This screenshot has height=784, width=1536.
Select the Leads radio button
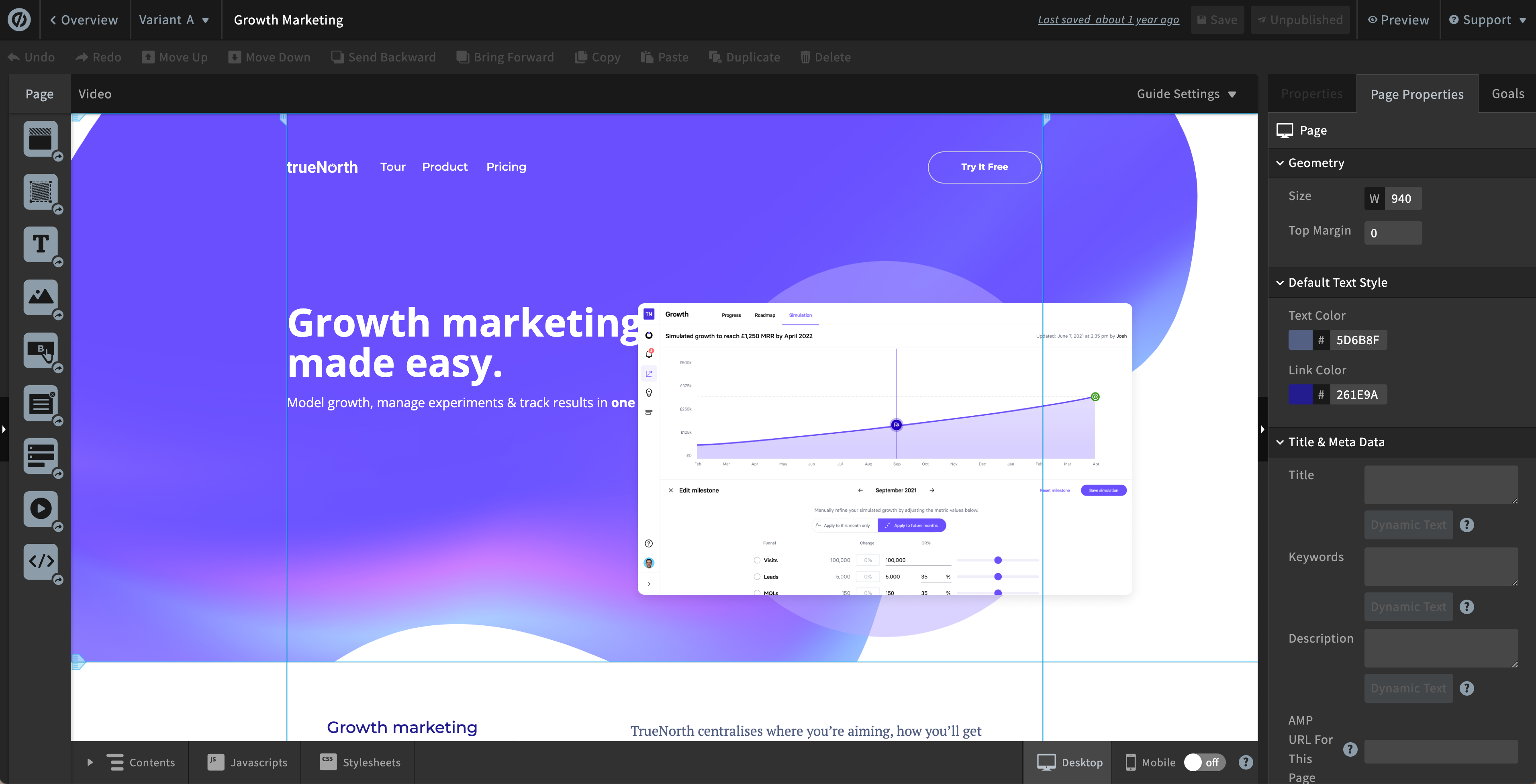tap(757, 576)
